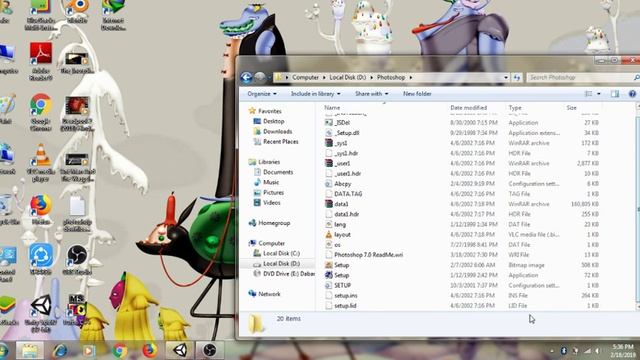Select Firefox desktop shortcut

click(41, 209)
